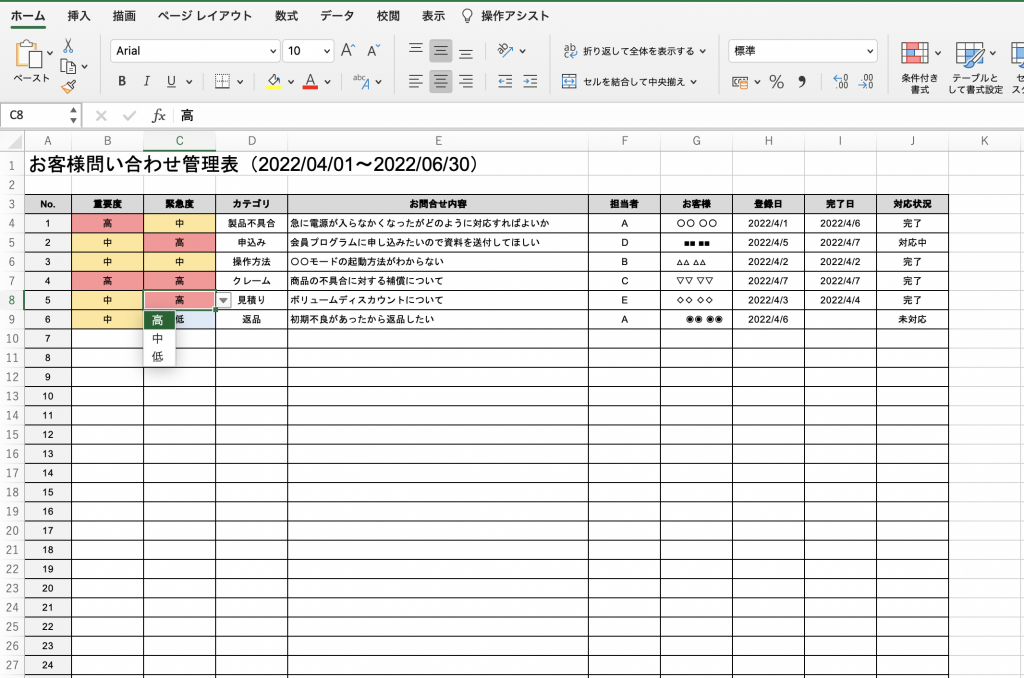Screen dimensions: 1024x678
Task: Click the cut scissors icon
Action: (68, 46)
